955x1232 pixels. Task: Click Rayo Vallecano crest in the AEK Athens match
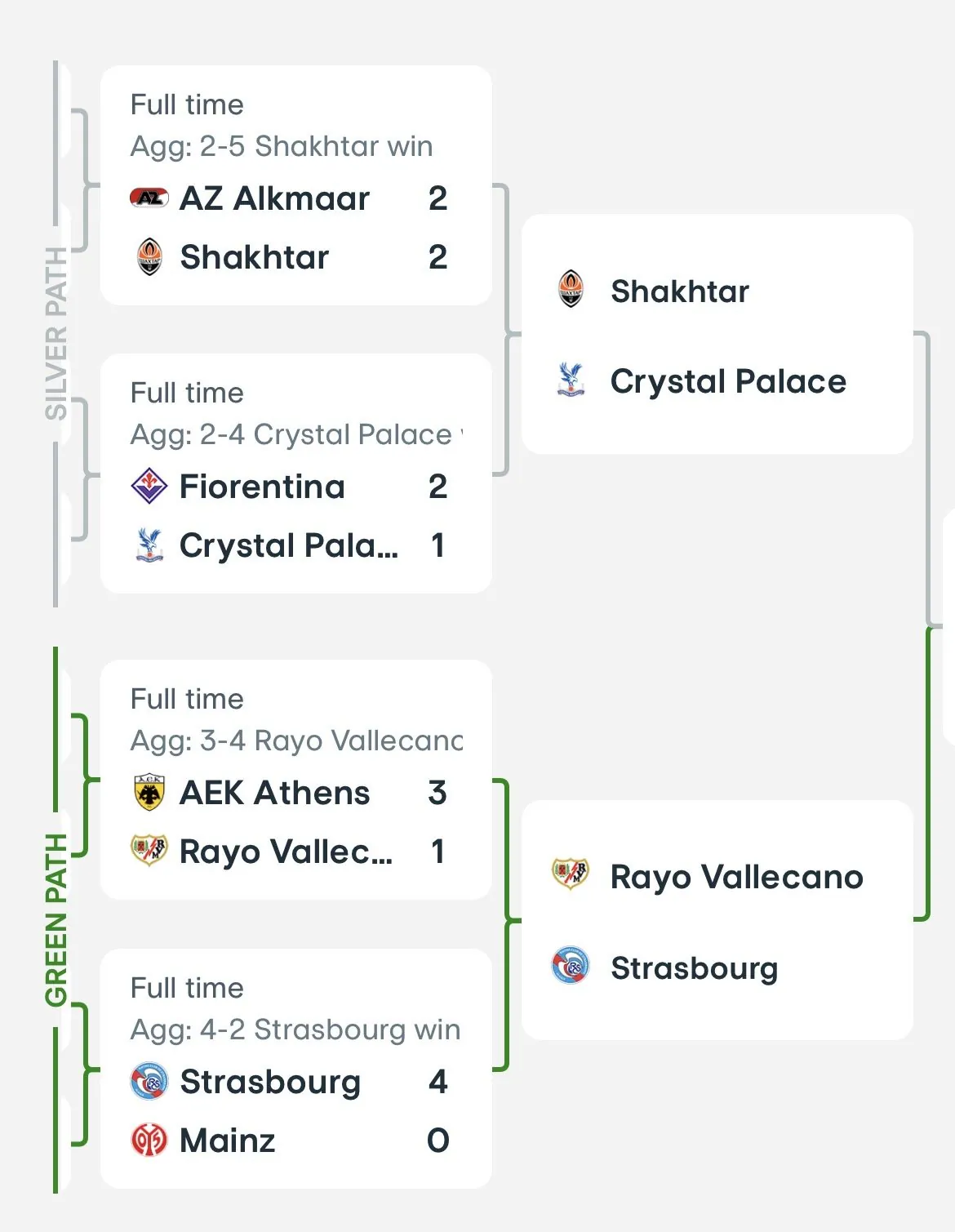149,851
